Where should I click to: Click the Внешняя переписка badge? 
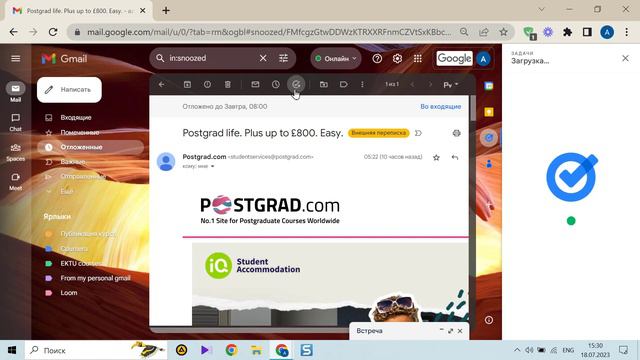click(x=378, y=133)
